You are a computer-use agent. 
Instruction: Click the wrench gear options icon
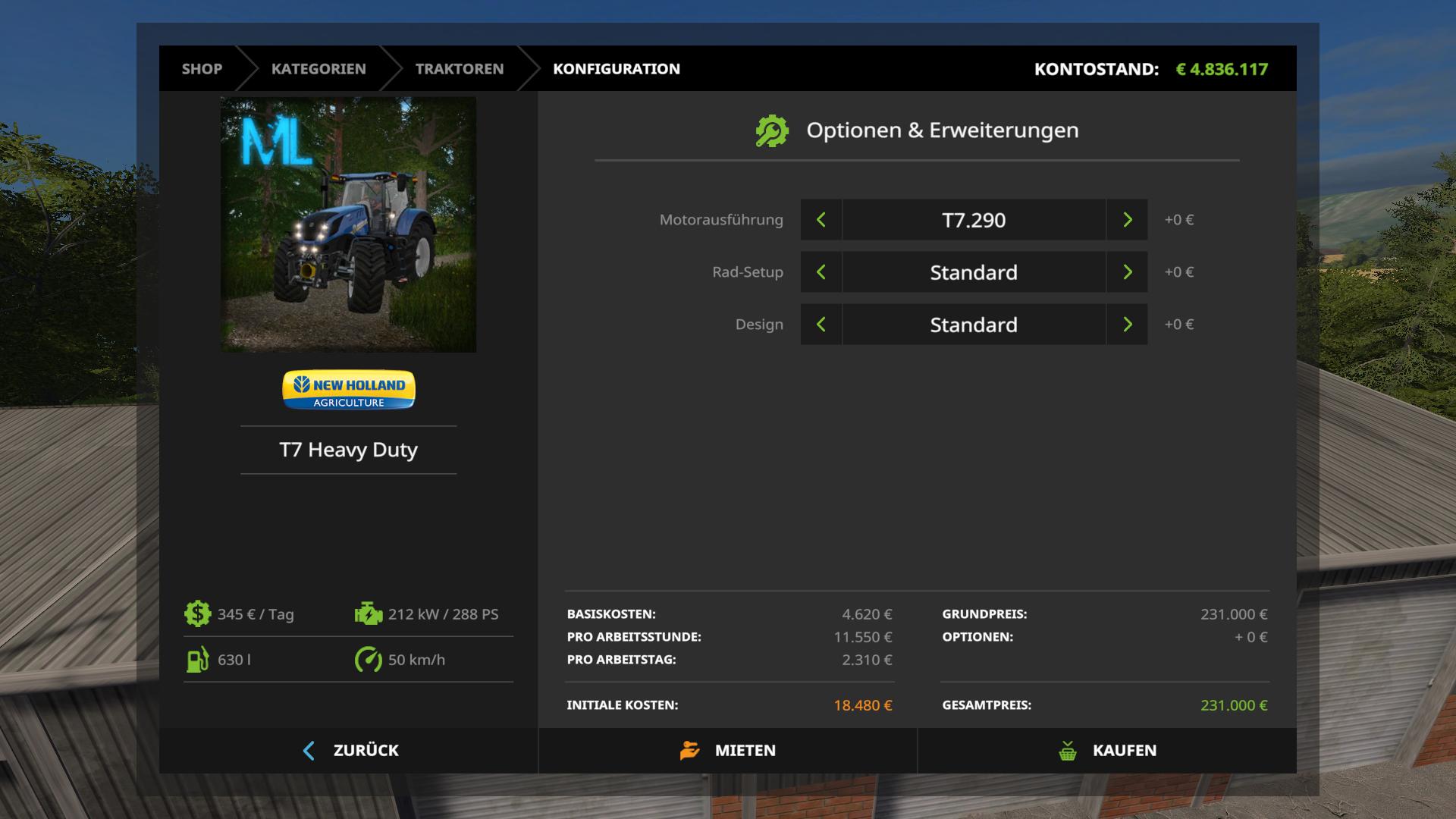pos(772,130)
